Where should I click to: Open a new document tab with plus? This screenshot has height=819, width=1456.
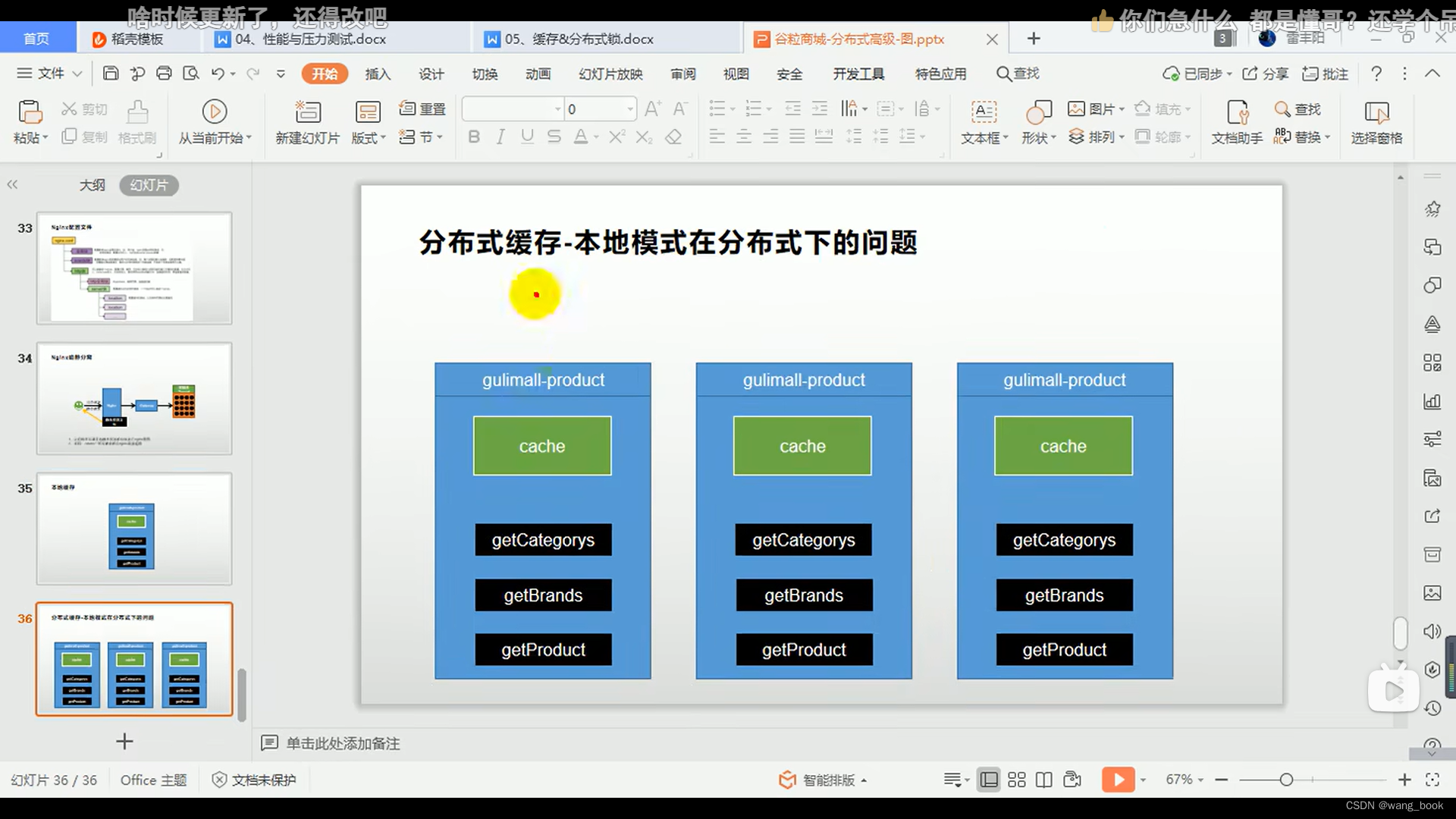1034,39
